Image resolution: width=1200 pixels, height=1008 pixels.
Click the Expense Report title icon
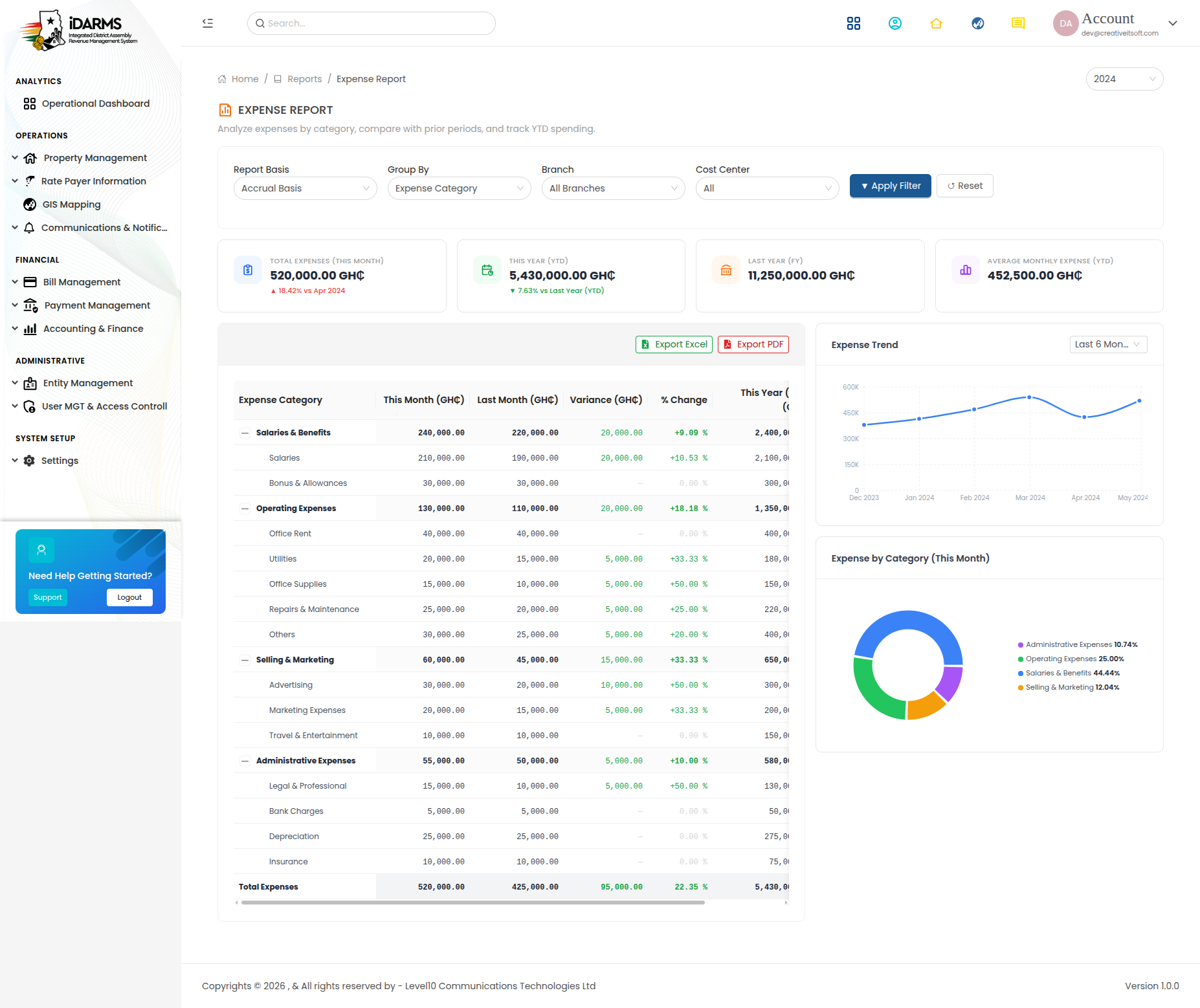225,110
